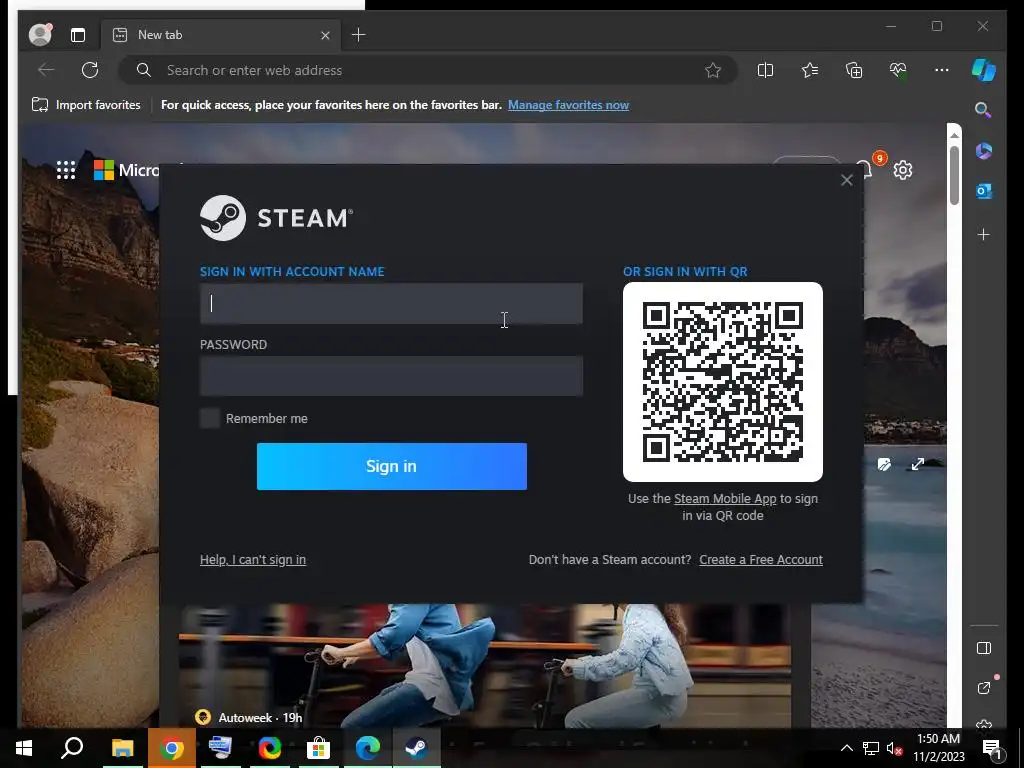Open a new tab with the plus button
This screenshot has width=1024, height=768.
click(359, 35)
